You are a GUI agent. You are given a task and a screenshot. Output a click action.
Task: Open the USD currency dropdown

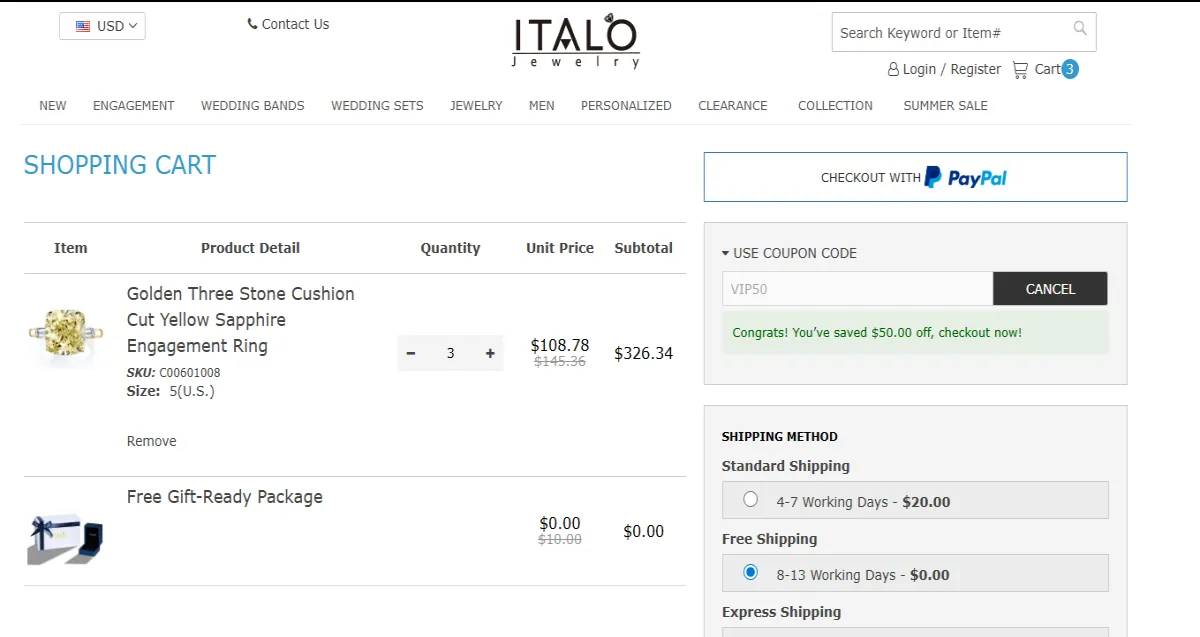102,26
